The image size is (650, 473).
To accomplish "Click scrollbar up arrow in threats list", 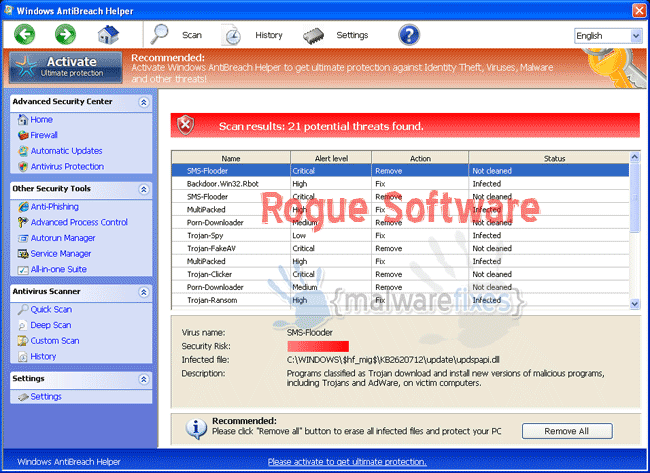I will 635,157.
